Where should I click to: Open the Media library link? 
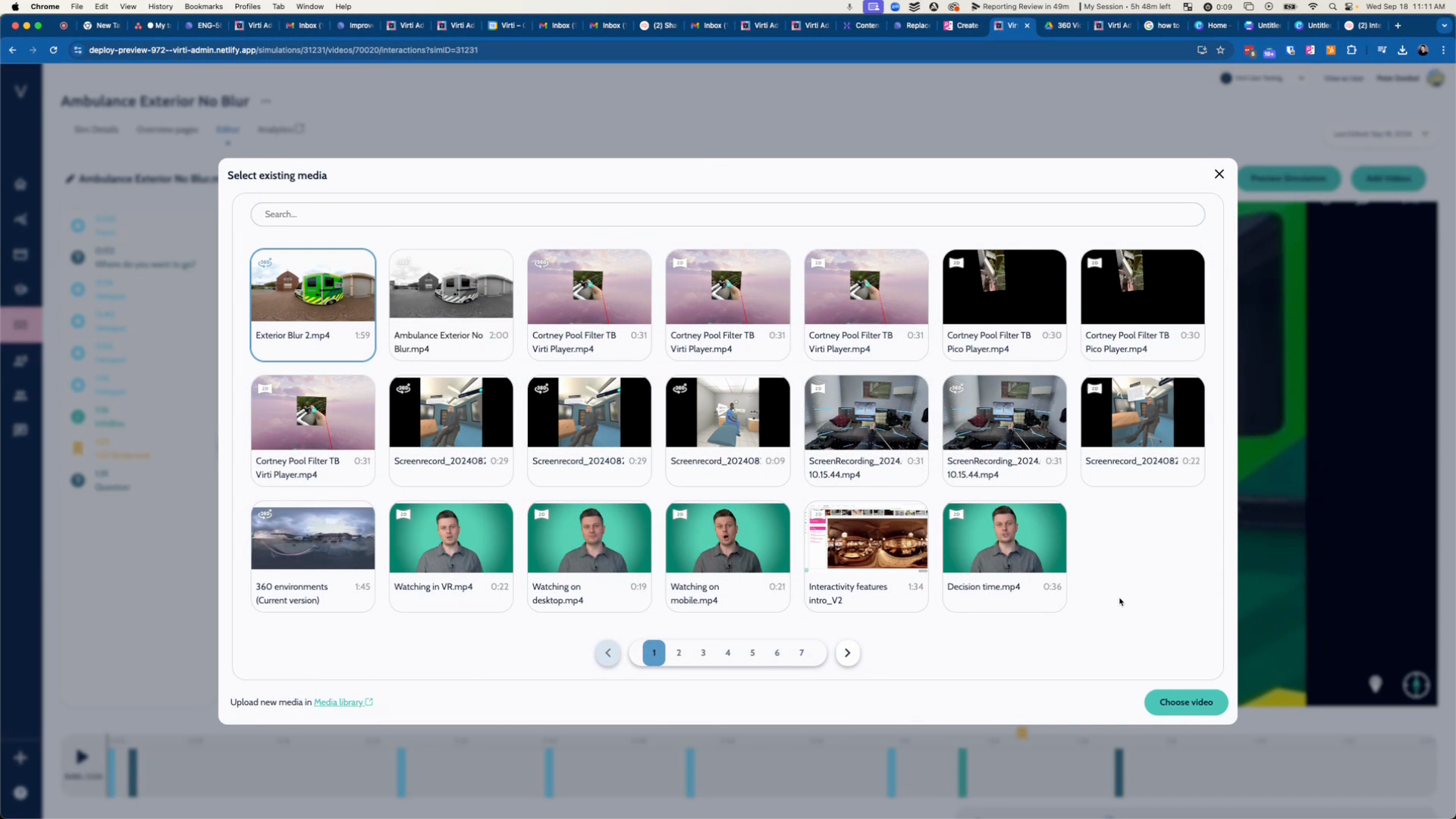coord(339,702)
